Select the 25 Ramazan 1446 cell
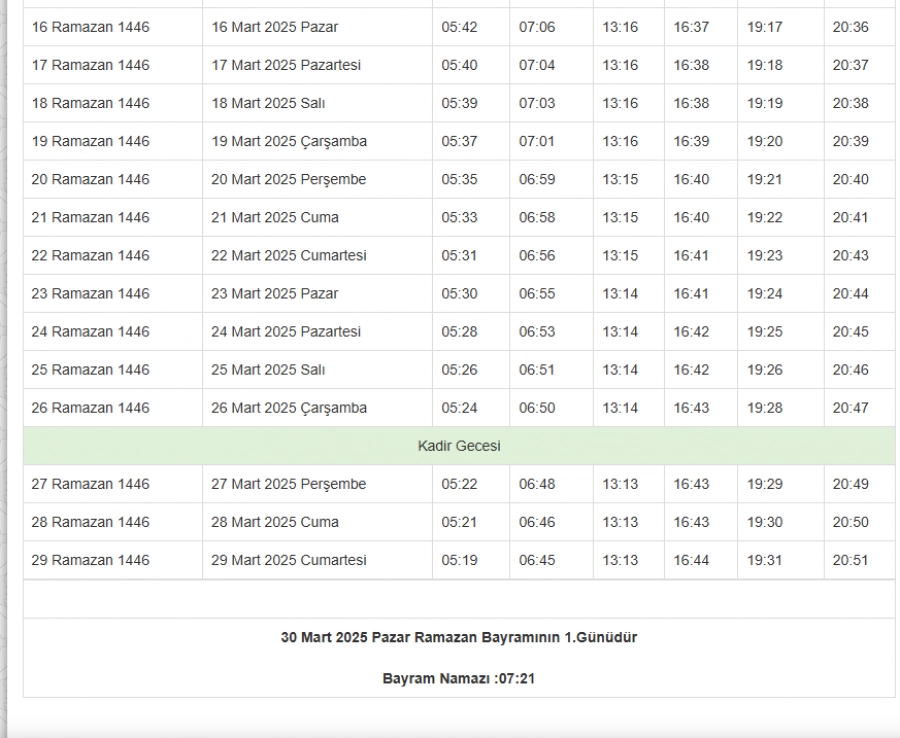Viewport: 900px width, 738px height. 91,369
